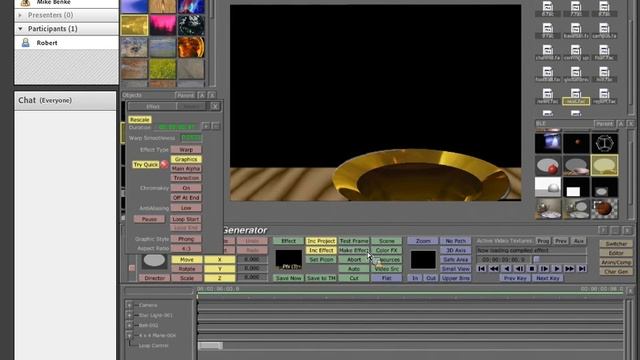
Task: Click the white sphere object thumbnail
Action: click(x=548, y=187)
